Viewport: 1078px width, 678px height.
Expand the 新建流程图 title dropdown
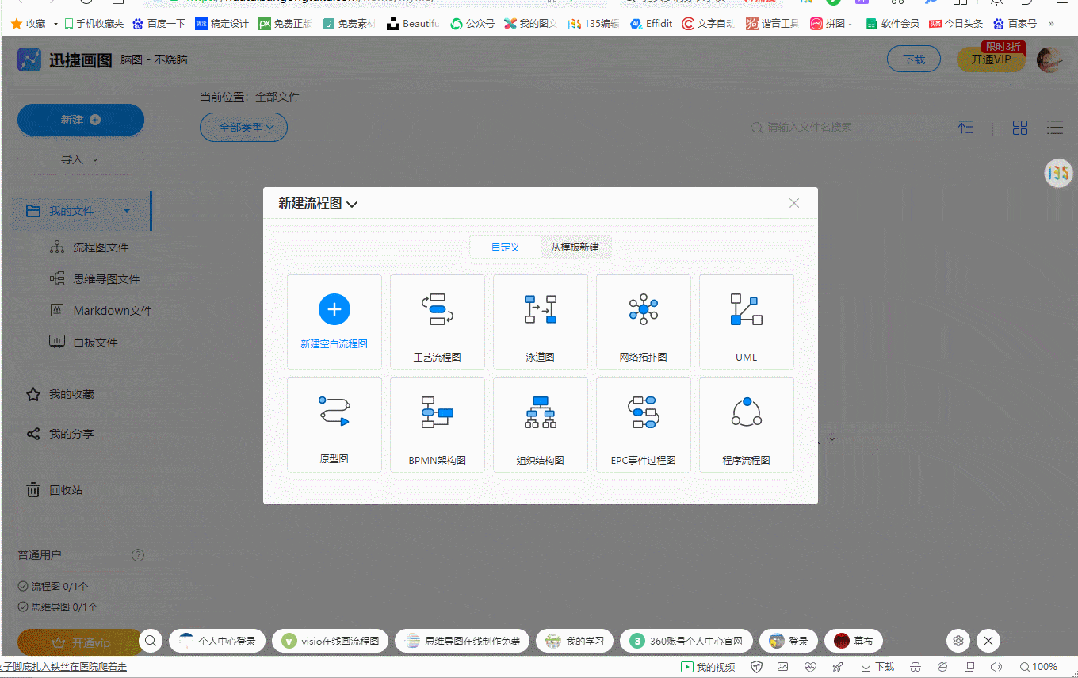(x=352, y=204)
